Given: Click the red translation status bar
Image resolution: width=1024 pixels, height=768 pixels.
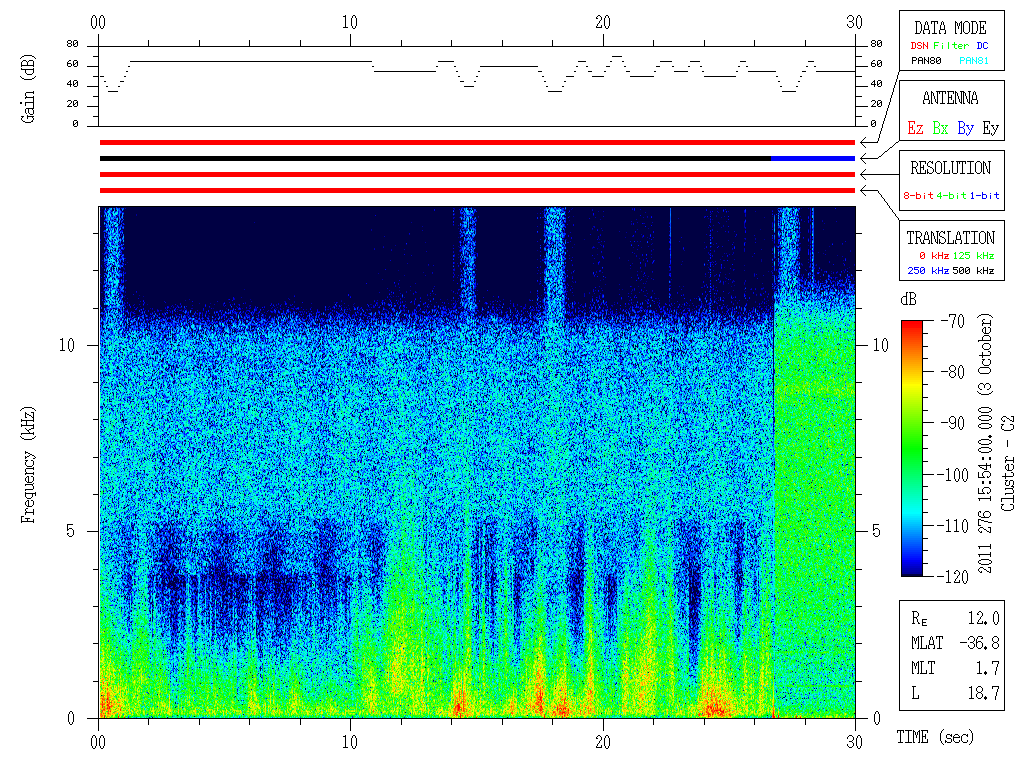Looking at the screenshot, I should tap(477, 191).
